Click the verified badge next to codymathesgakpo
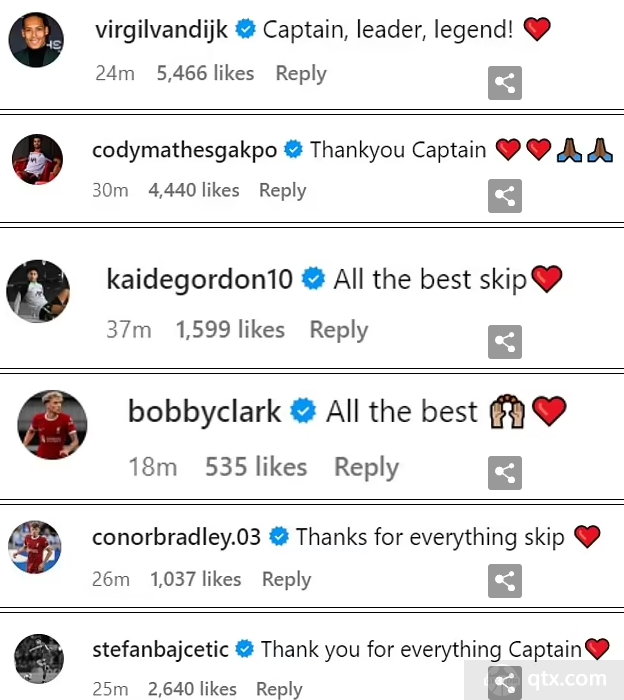Screen dimensions: 624x700 tap(293, 150)
